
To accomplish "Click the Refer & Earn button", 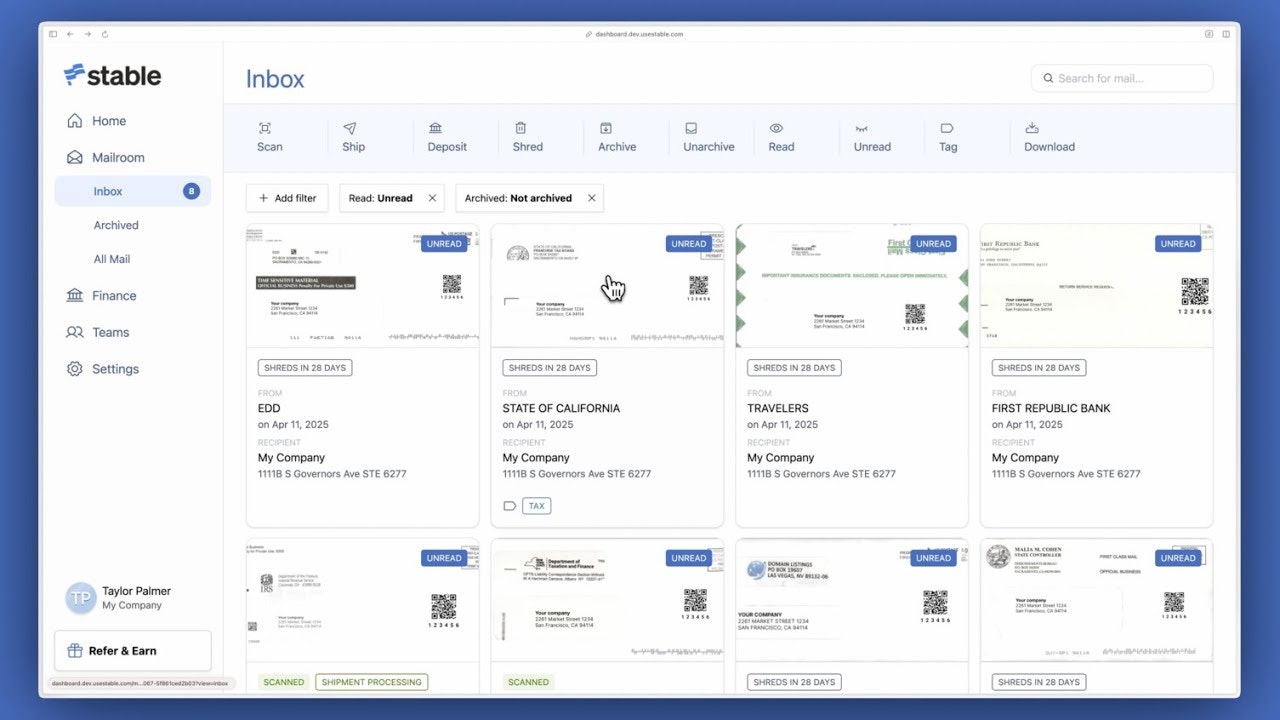I will (132, 651).
